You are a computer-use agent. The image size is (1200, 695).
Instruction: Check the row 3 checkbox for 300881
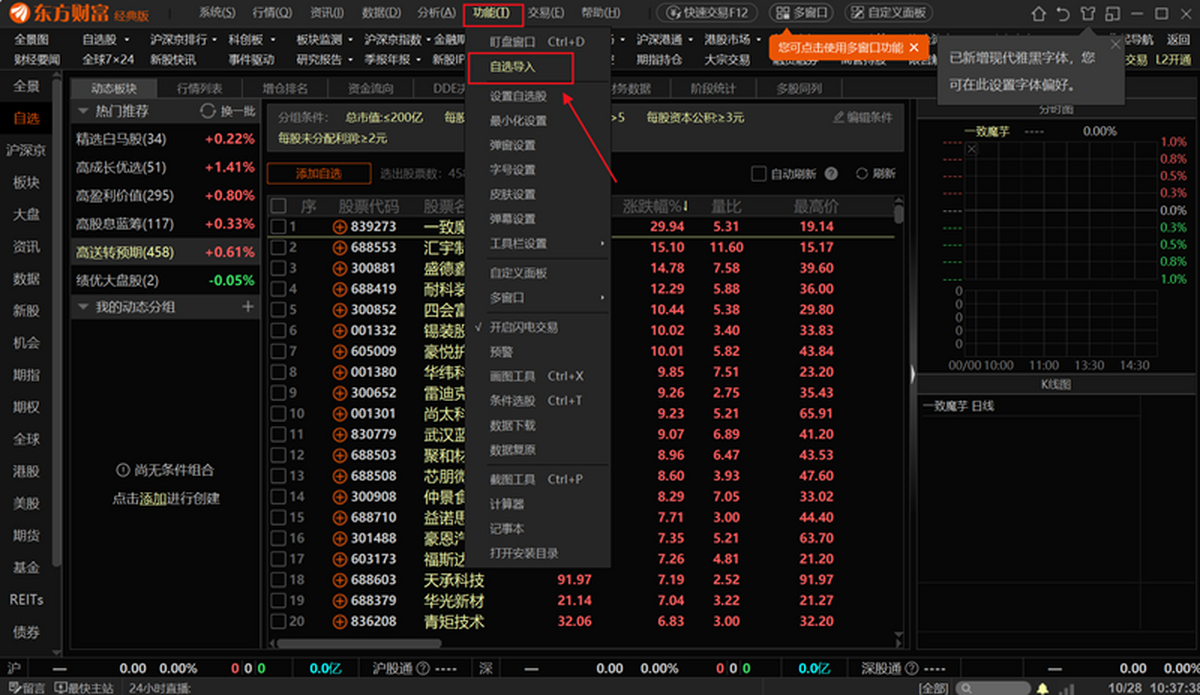(x=278, y=268)
